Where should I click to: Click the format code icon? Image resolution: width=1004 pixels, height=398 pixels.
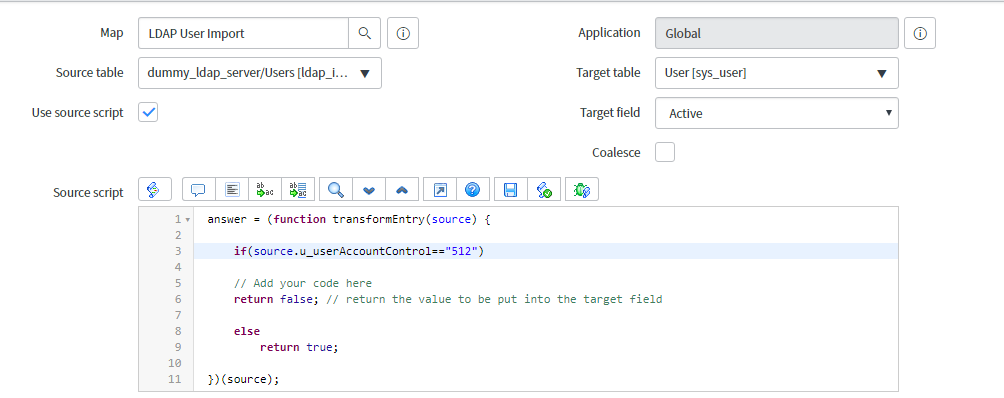(232, 189)
